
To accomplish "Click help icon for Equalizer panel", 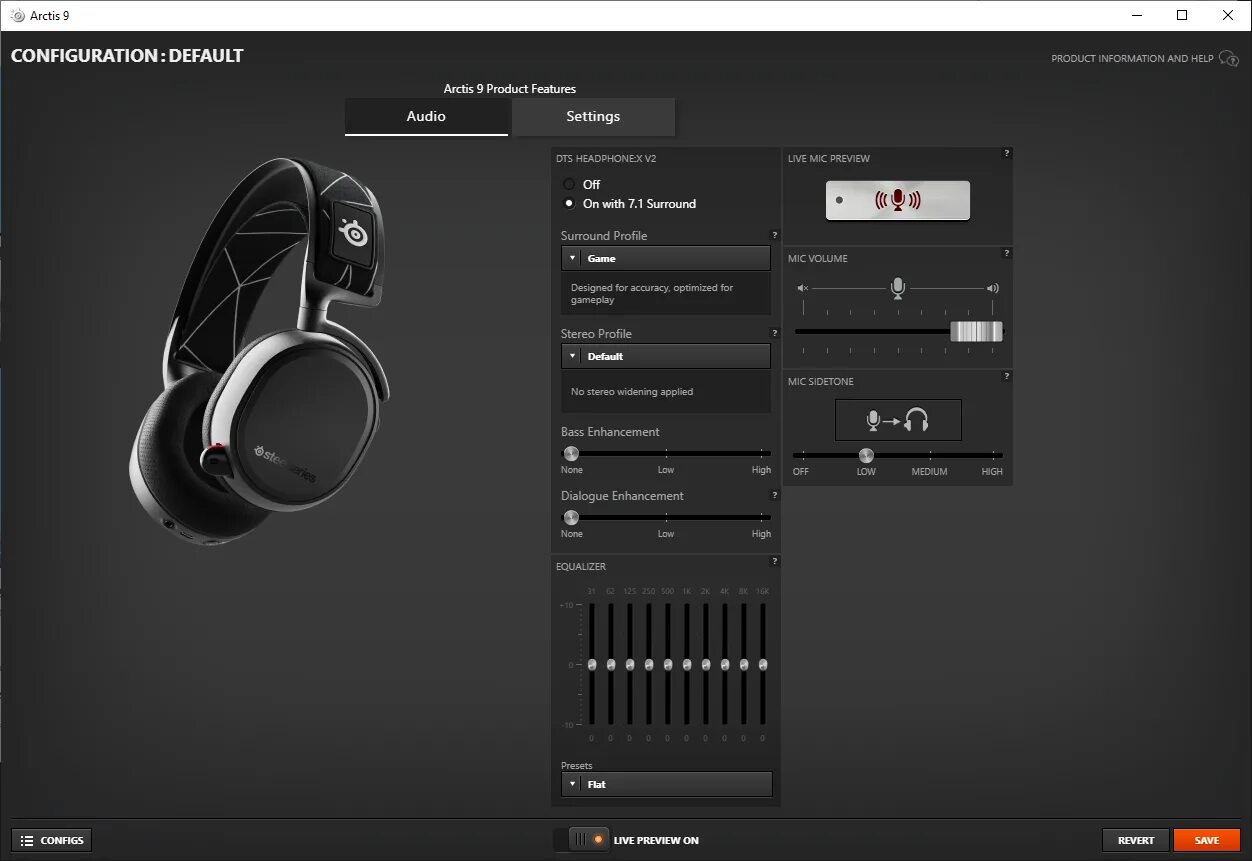I will click(774, 561).
